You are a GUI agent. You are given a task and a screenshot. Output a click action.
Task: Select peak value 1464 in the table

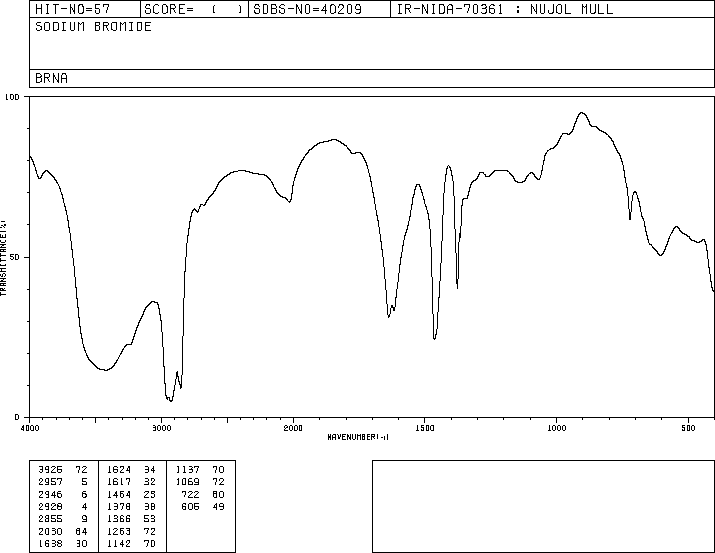pos(119,495)
